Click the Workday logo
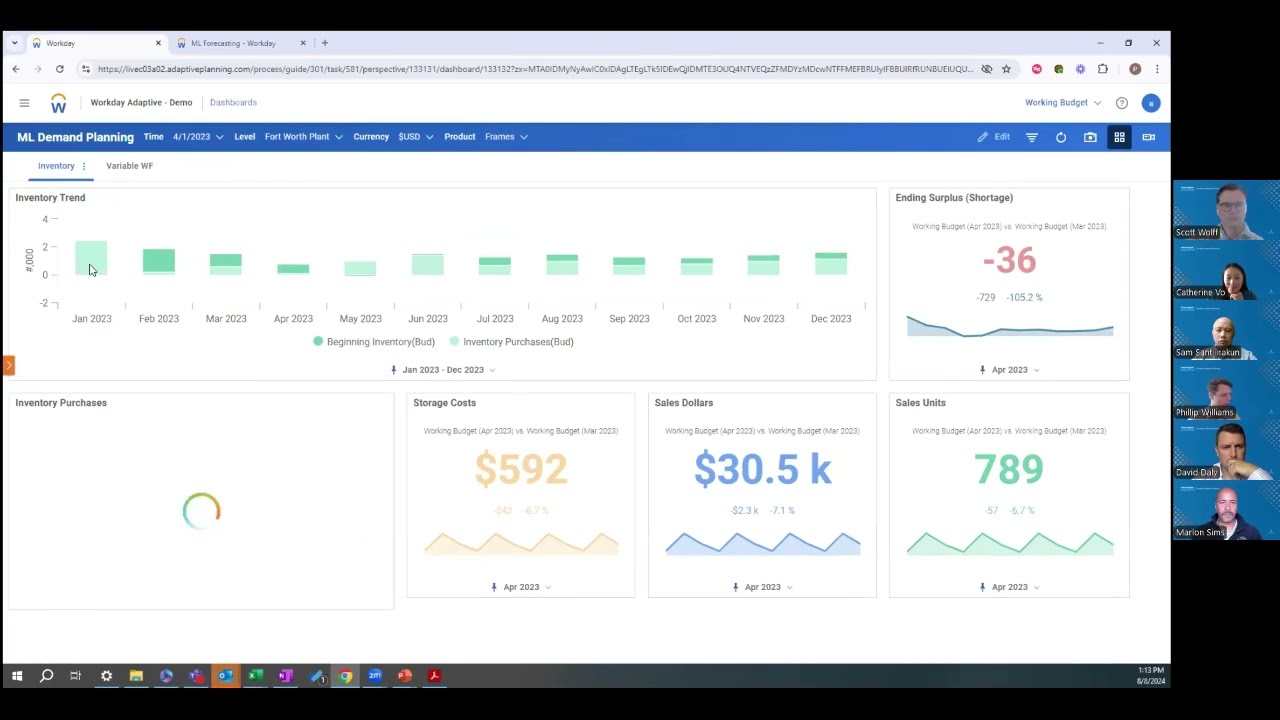The height and width of the screenshot is (720, 1280). click(58, 103)
